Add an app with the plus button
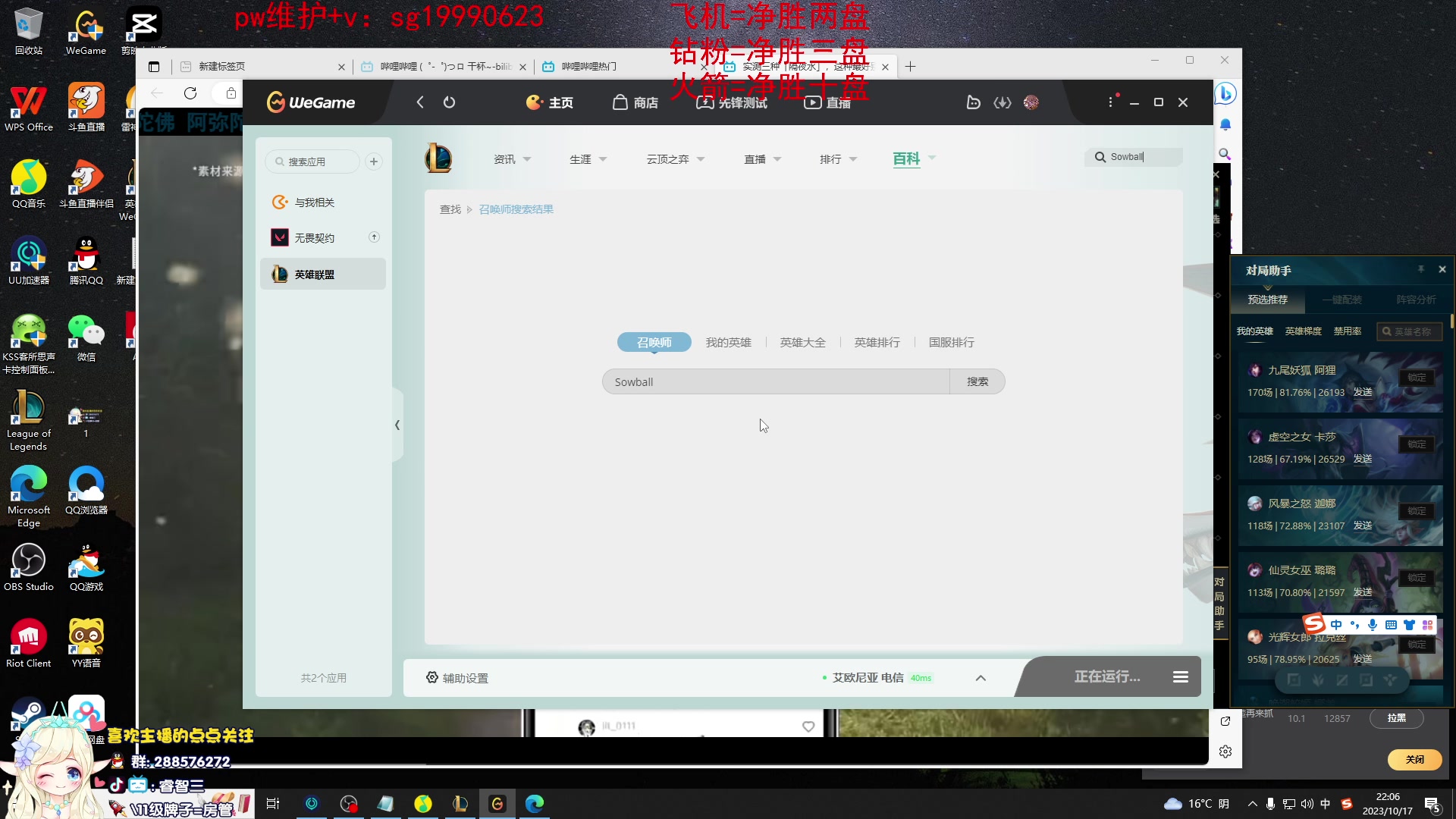Screen dimensions: 1456x819 coord(373,162)
